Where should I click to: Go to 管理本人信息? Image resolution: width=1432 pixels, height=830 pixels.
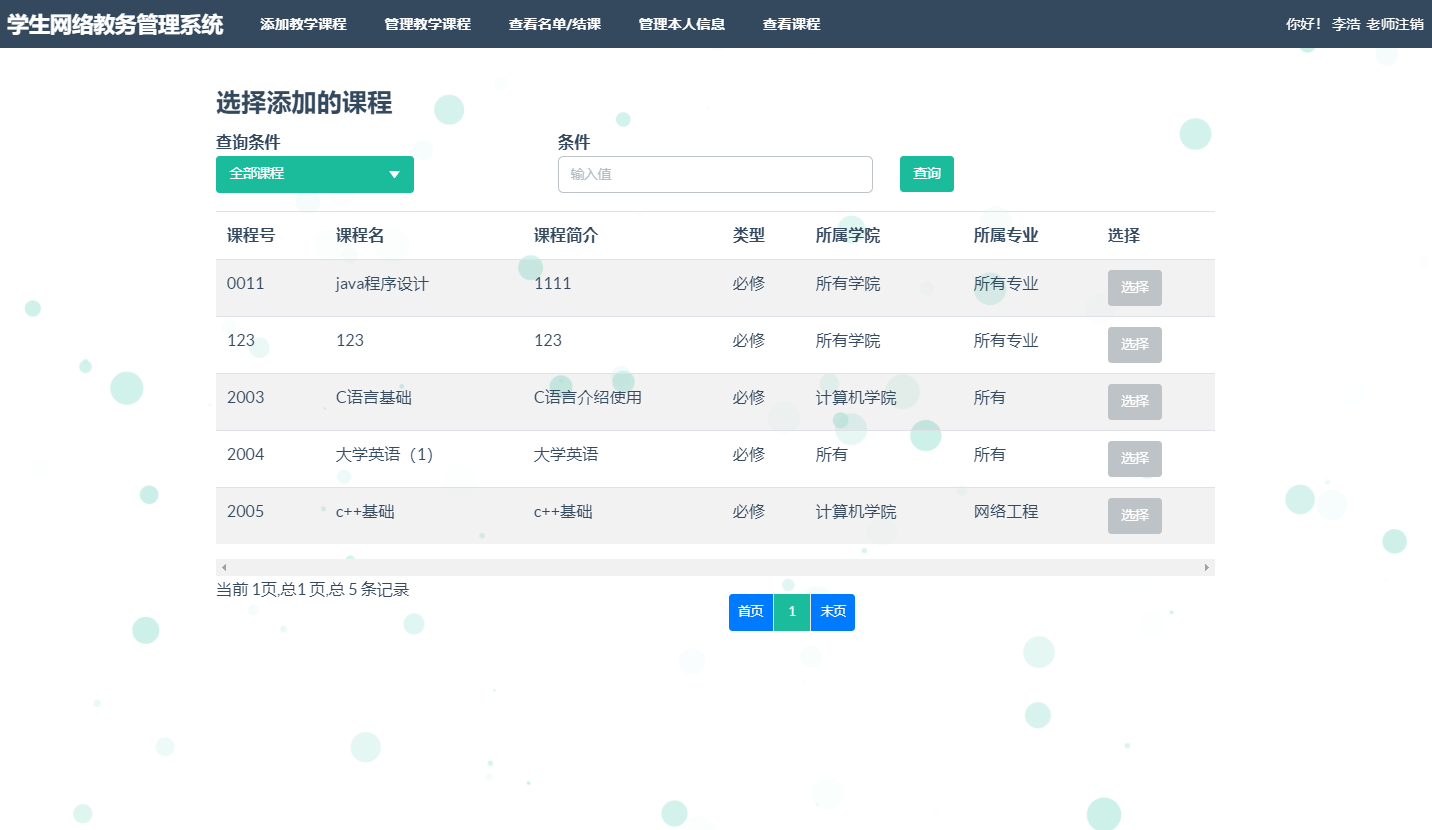click(681, 23)
